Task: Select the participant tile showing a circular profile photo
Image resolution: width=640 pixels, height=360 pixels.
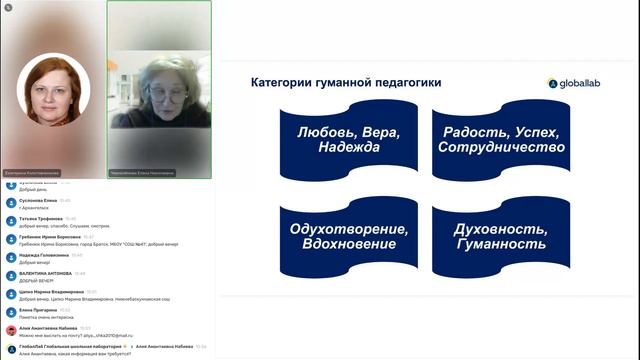Action: (53, 89)
